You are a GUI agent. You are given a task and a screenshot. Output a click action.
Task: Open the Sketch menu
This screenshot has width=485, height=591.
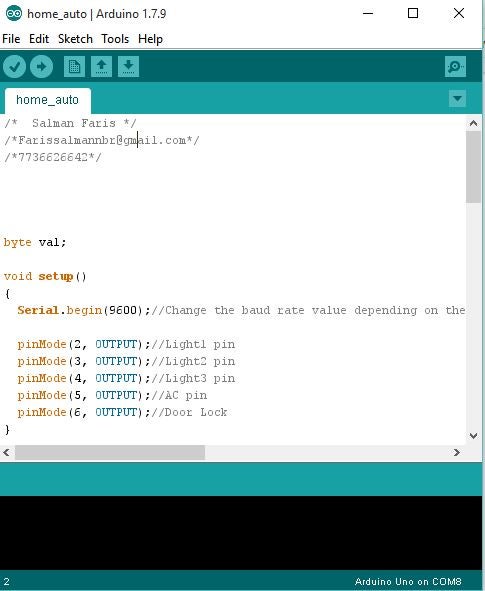[75, 39]
